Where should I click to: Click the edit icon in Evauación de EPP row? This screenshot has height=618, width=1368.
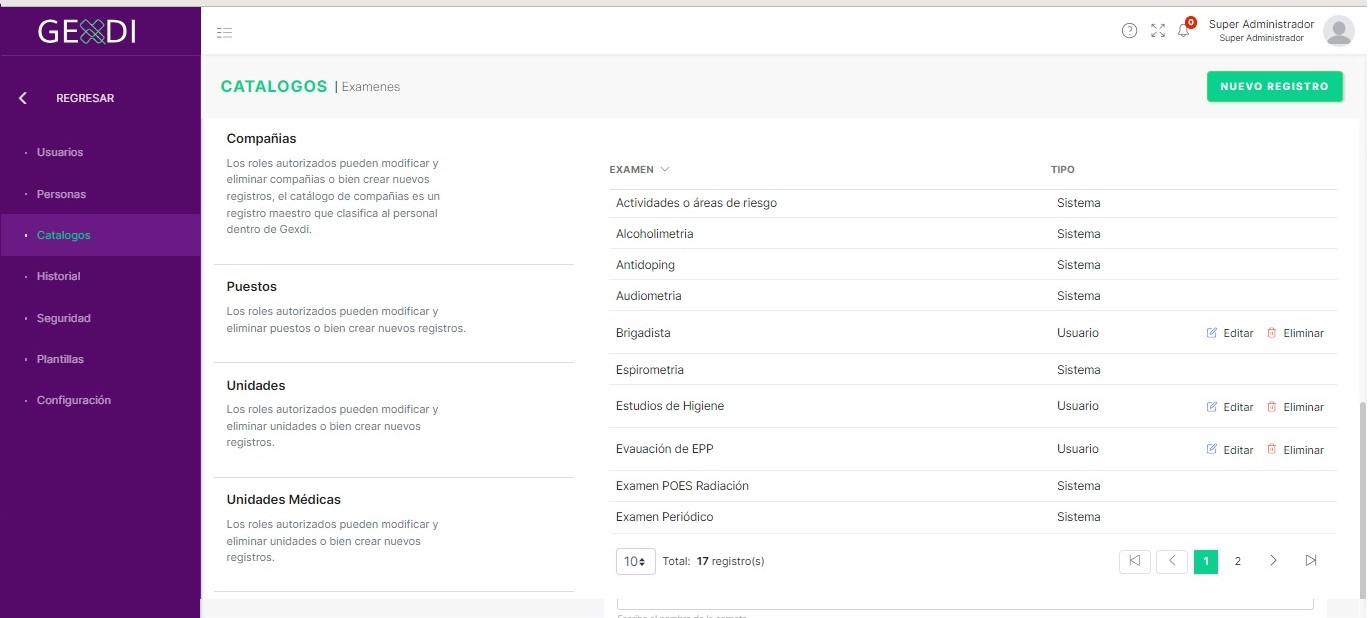[x=1212, y=450]
